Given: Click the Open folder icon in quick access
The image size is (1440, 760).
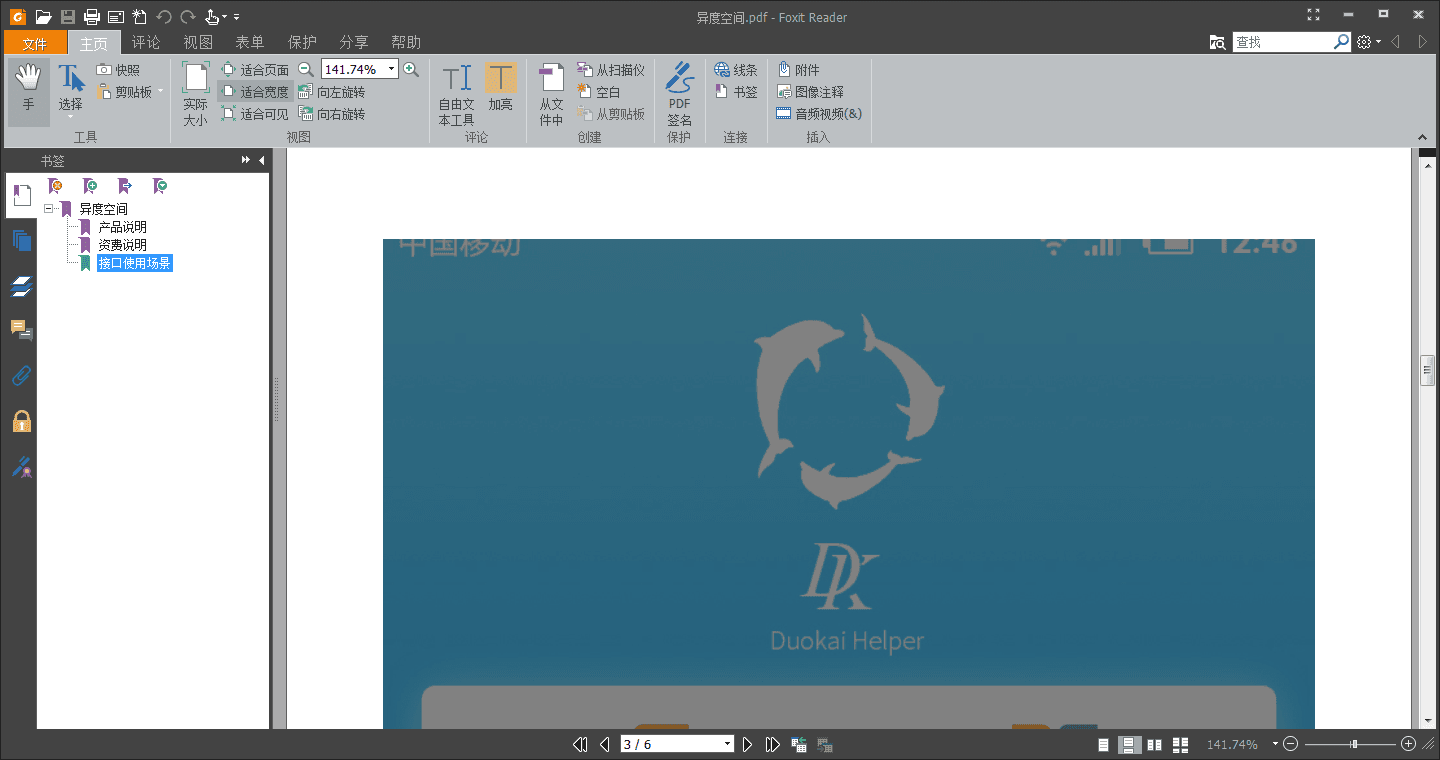Looking at the screenshot, I should click(x=43, y=16).
